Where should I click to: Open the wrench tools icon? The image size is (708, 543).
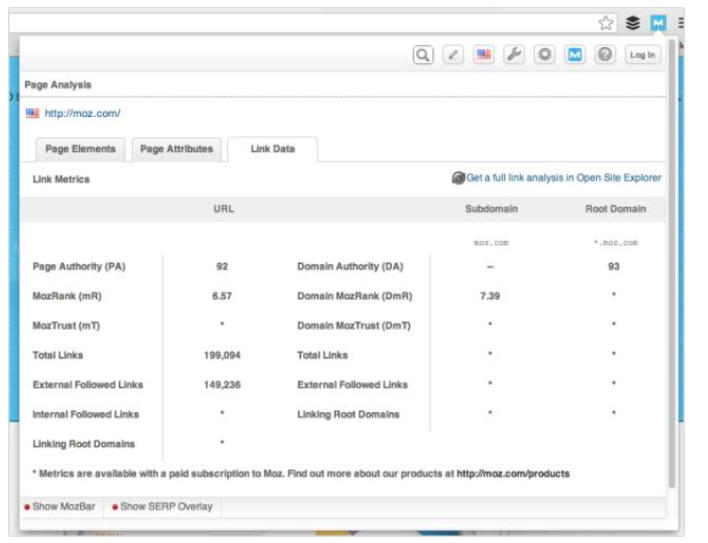coord(514,55)
